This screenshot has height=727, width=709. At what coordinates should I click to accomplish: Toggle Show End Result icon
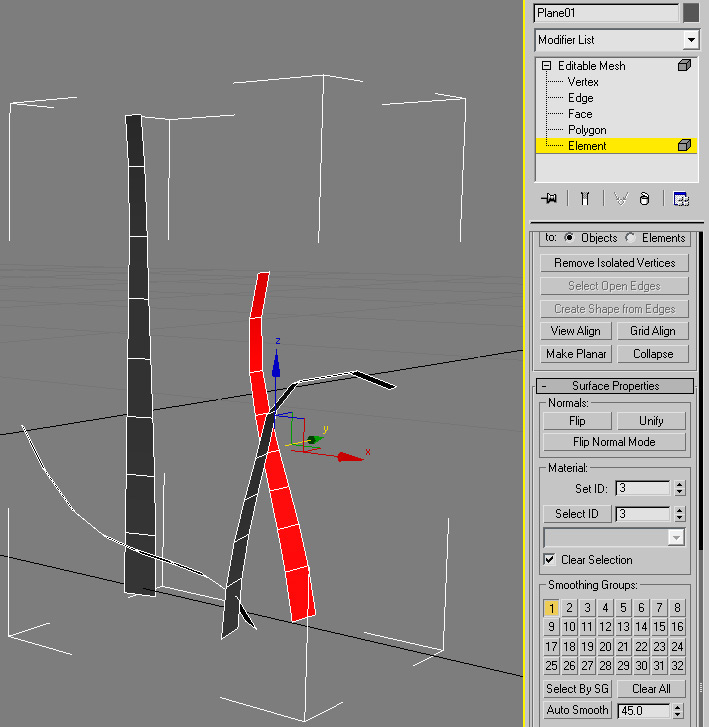[585, 199]
